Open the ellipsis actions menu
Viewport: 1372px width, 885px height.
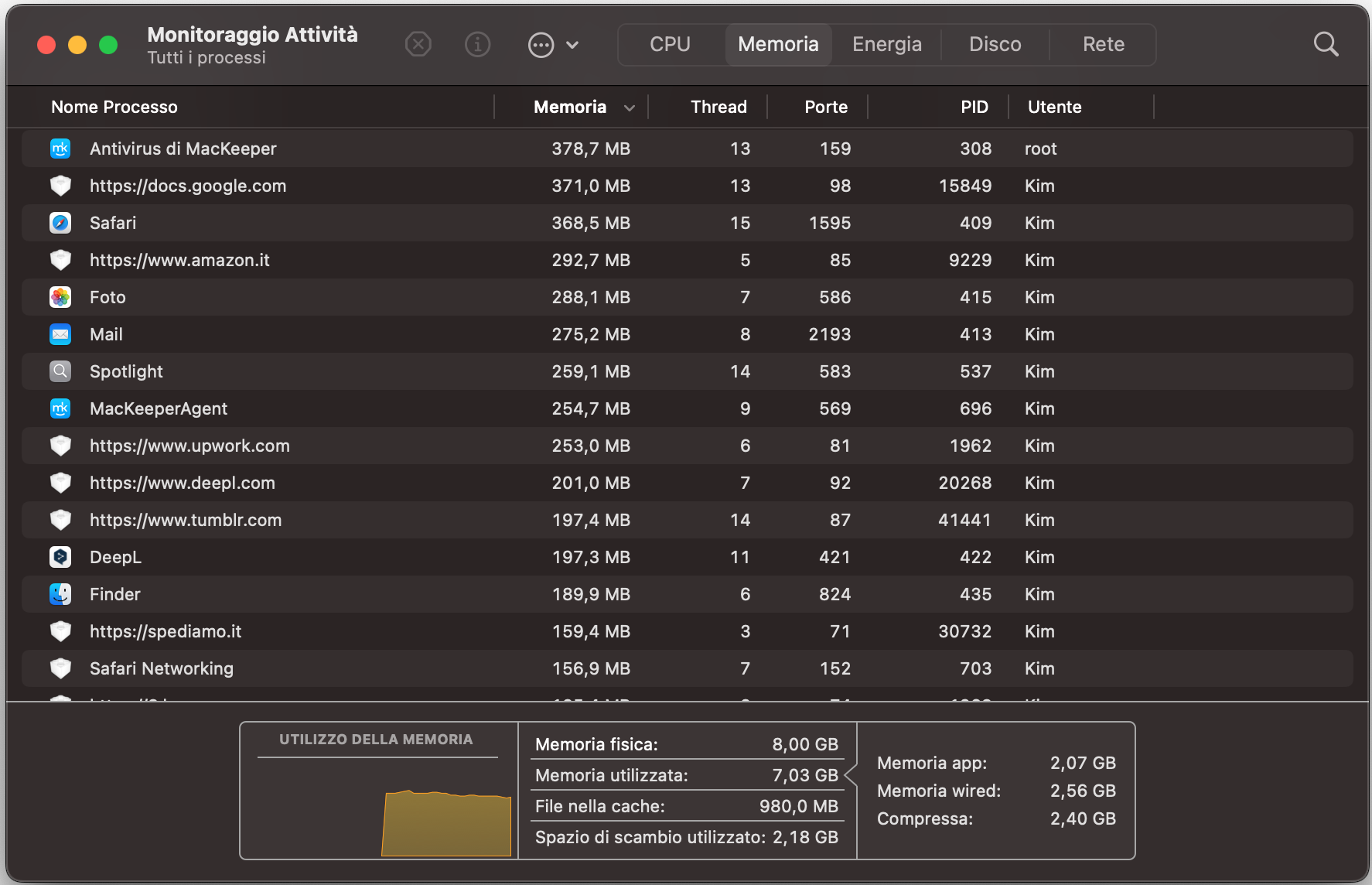pyautogui.click(x=553, y=45)
